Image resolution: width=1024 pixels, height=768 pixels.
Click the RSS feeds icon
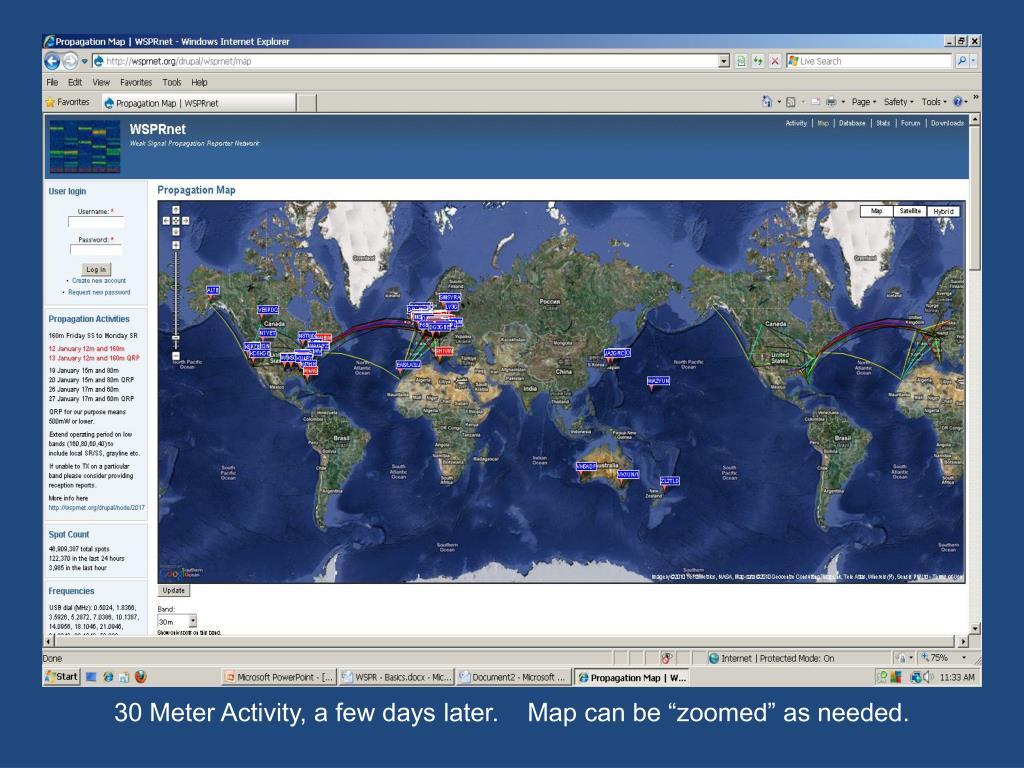tap(791, 102)
